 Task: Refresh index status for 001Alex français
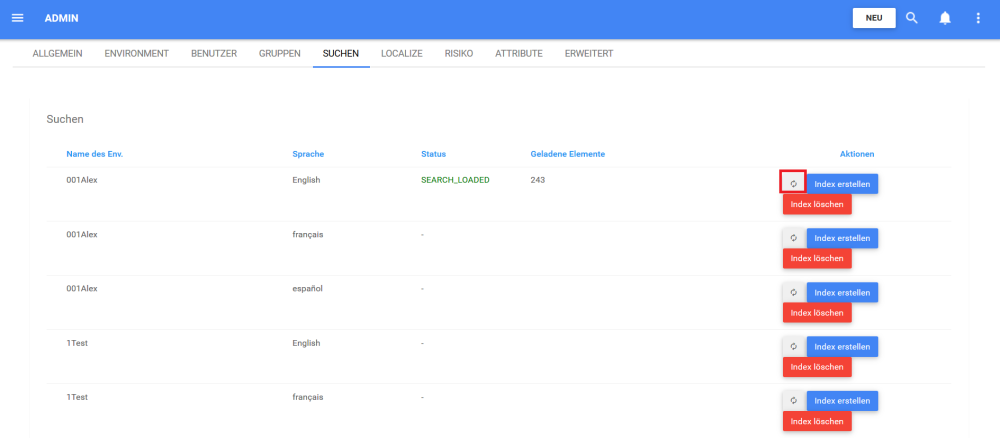click(794, 238)
